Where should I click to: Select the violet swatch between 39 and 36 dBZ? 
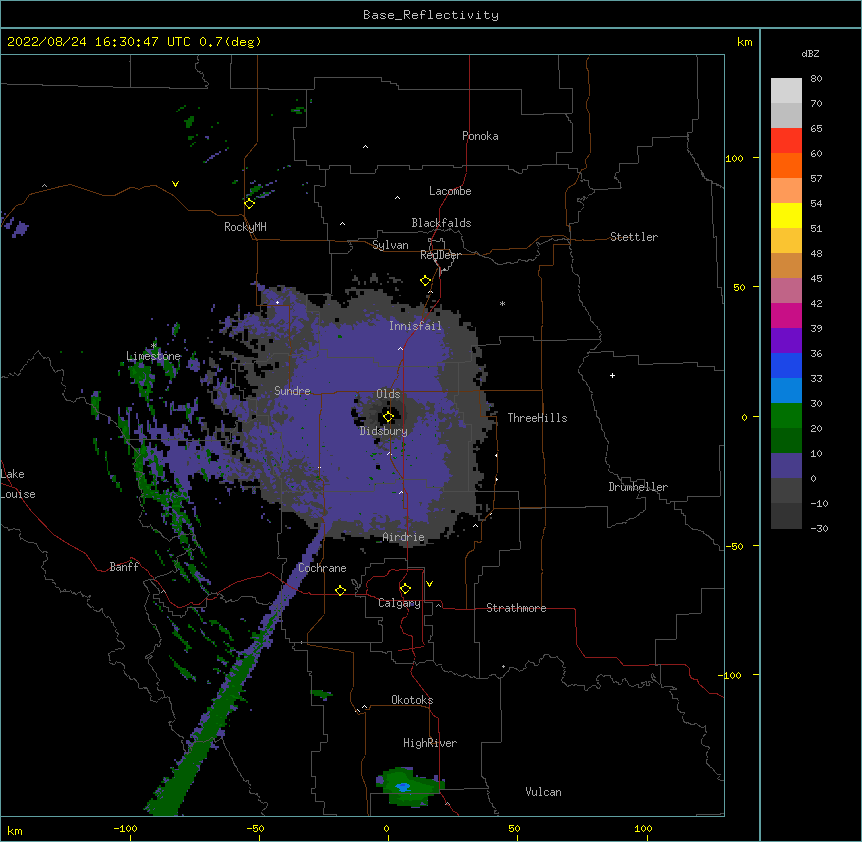pos(786,341)
